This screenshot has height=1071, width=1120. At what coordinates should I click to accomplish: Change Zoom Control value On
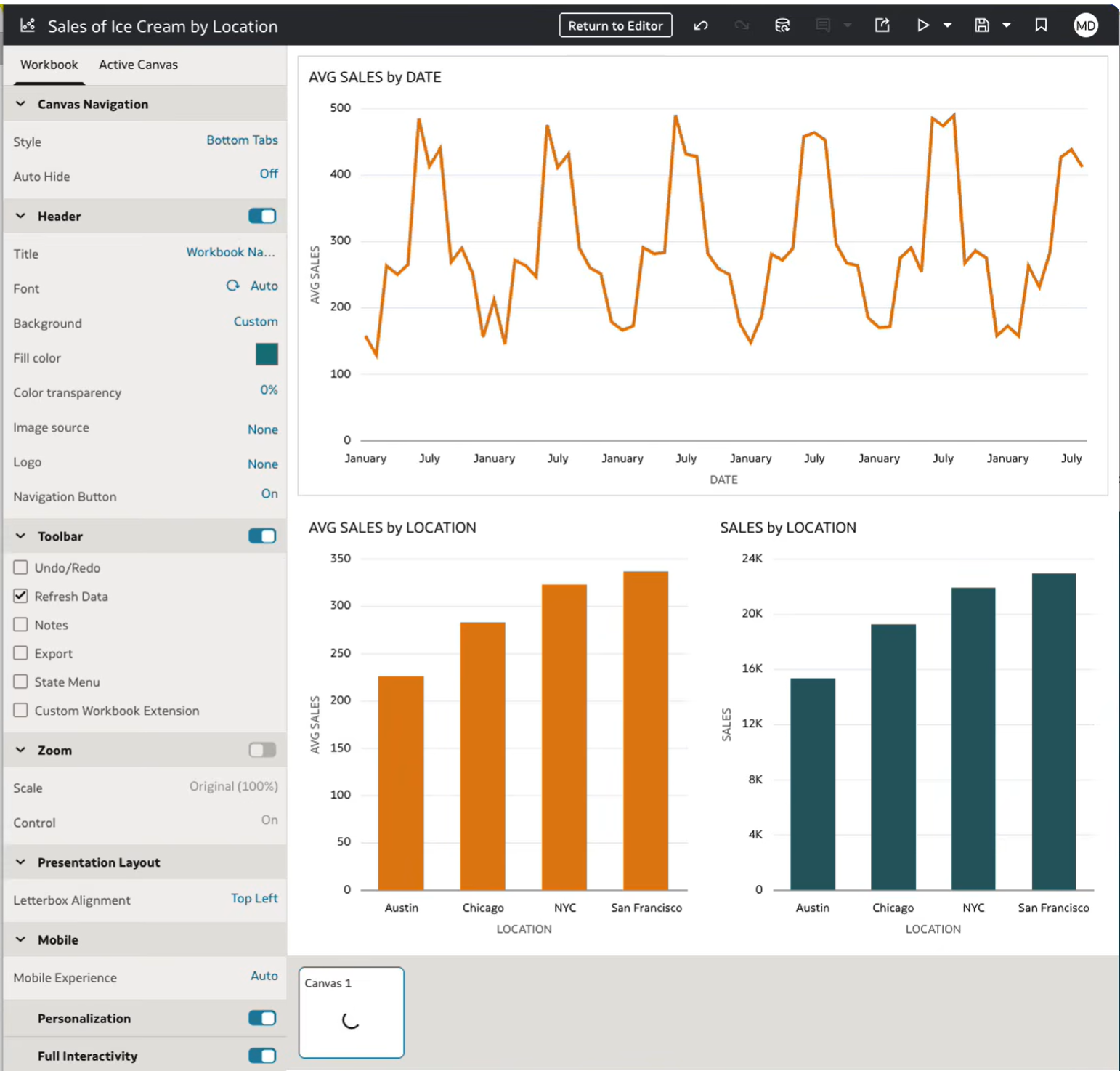pyautogui.click(x=269, y=820)
